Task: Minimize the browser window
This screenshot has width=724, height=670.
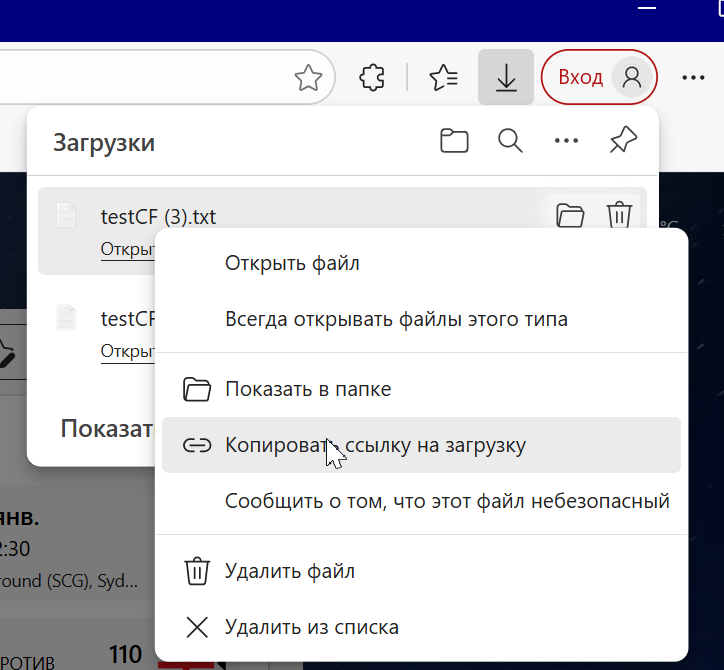Action: pyautogui.click(x=646, y=8)
